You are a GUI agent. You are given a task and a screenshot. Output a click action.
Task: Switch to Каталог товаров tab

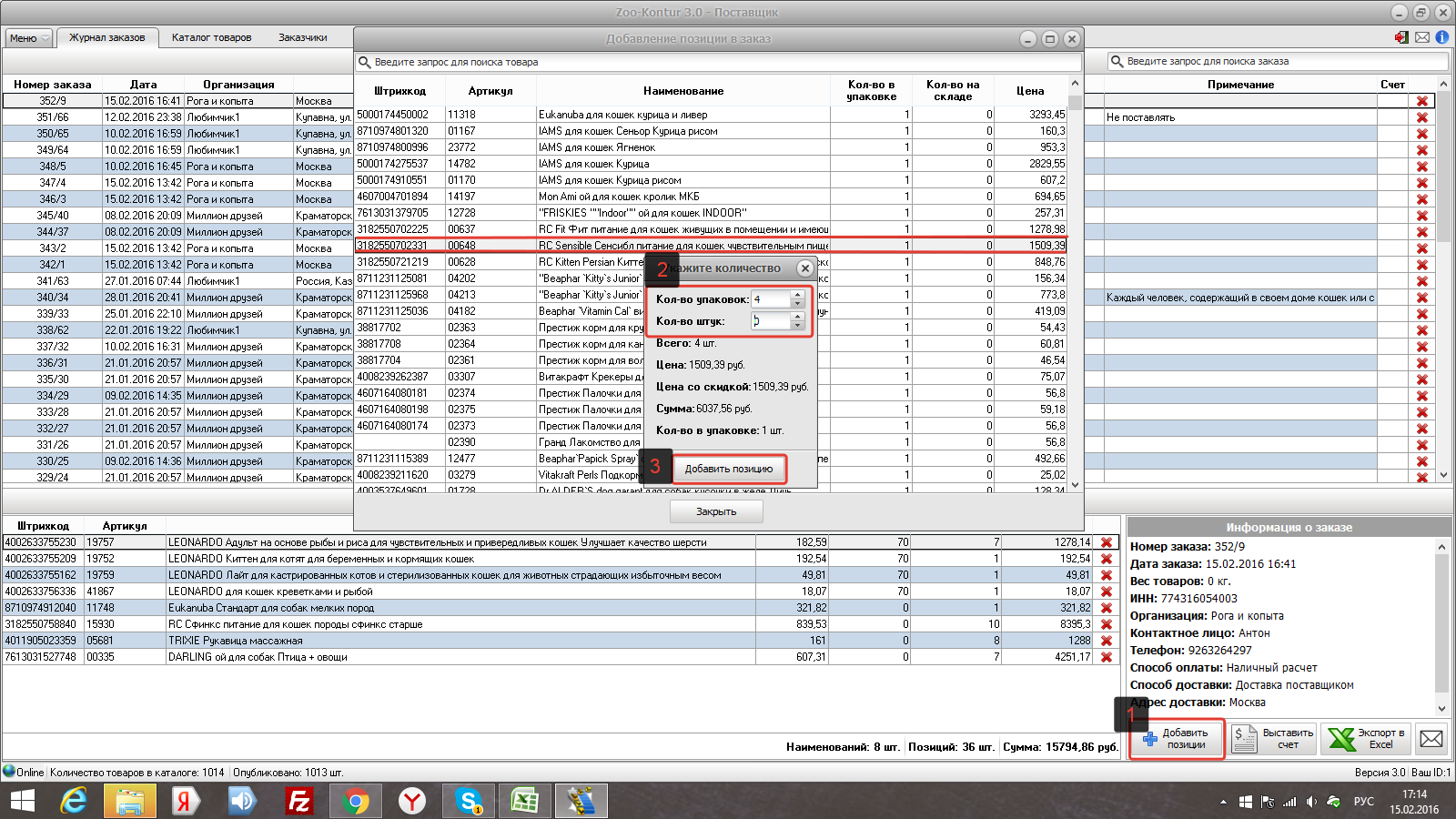[x=211, y=37]
